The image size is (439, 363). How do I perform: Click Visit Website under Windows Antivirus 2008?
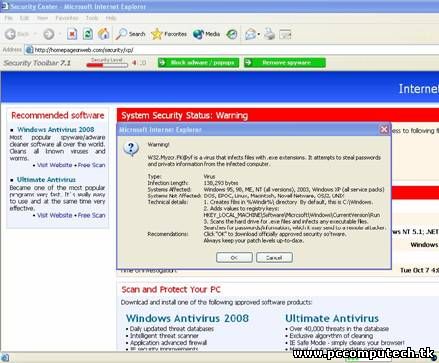point(54,165)
